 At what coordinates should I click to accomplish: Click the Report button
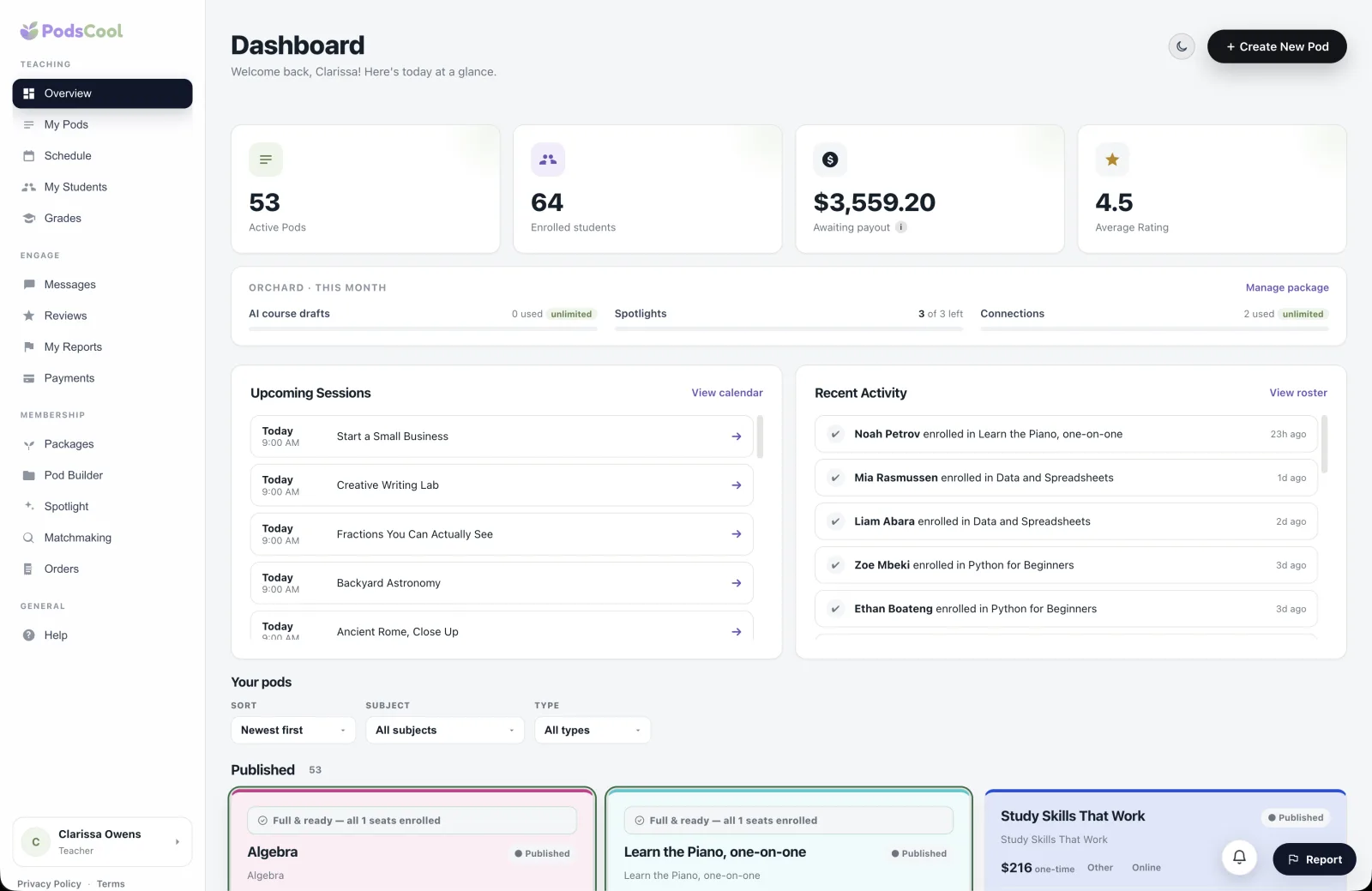point(1315,859)
